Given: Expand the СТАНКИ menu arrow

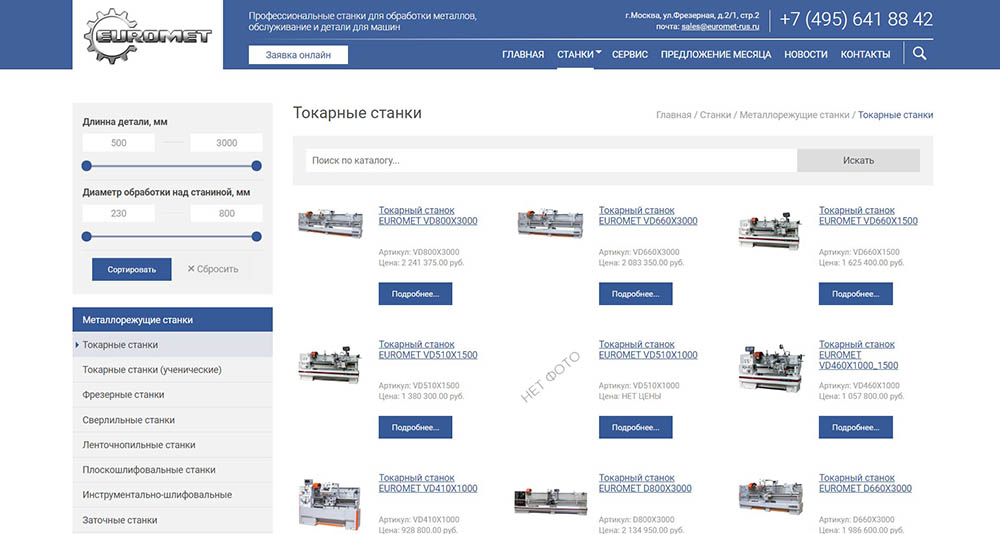Looking at the screenshot, I should 598,53.
